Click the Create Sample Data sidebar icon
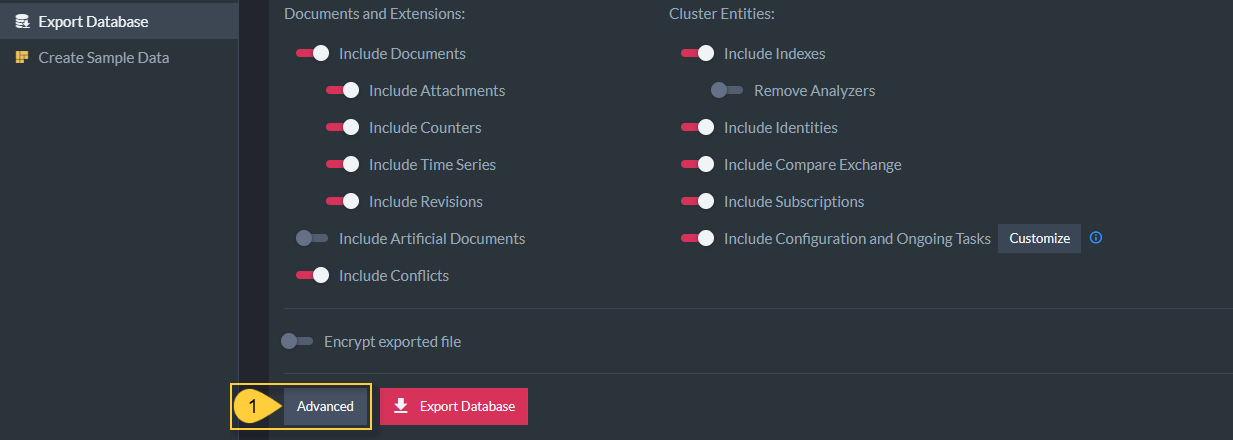Image resolution: width=1233 pixels, height=440 pixels. coord(22,58)
